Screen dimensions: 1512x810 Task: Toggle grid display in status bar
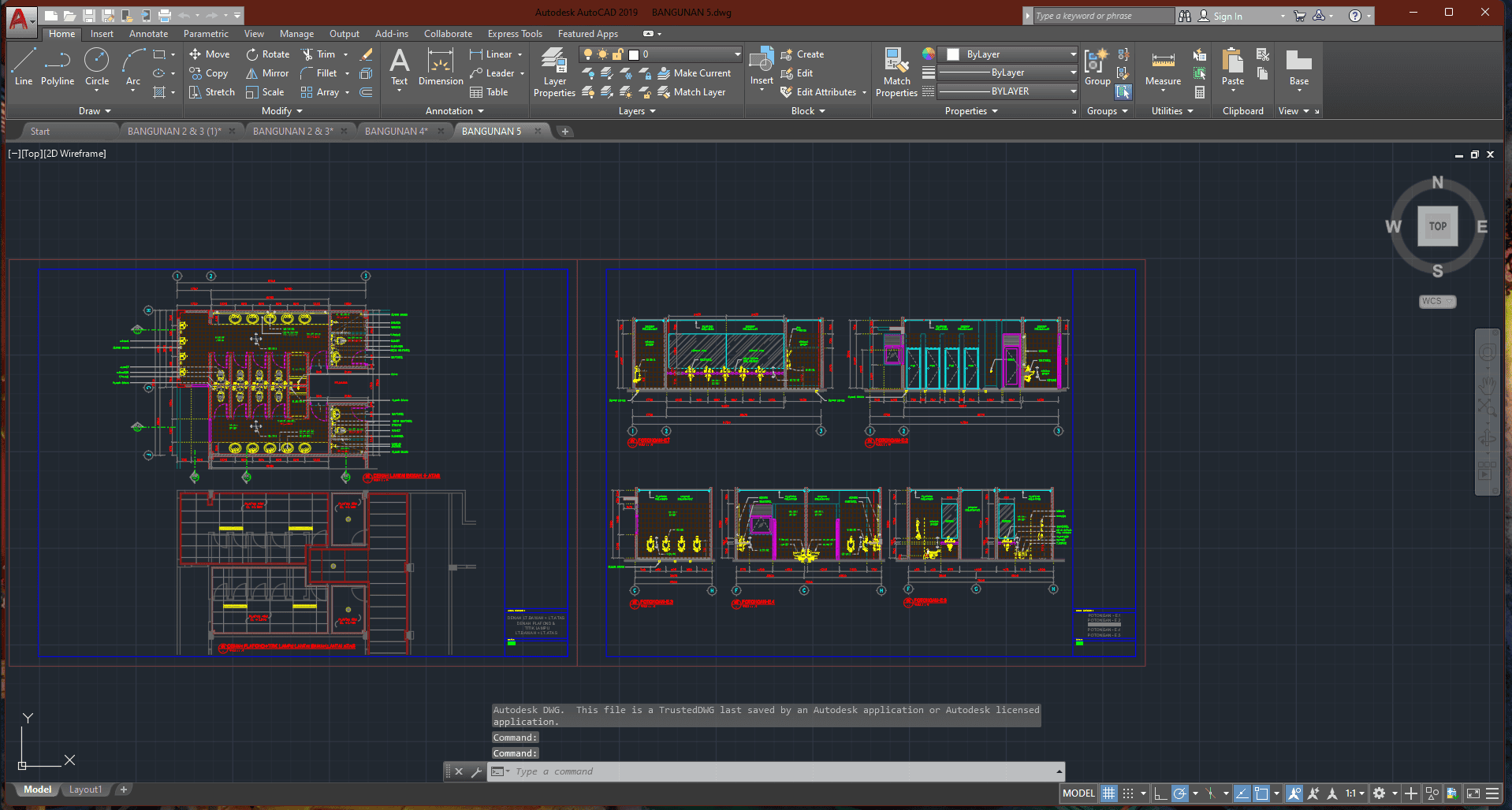[x=1108, y=793]
